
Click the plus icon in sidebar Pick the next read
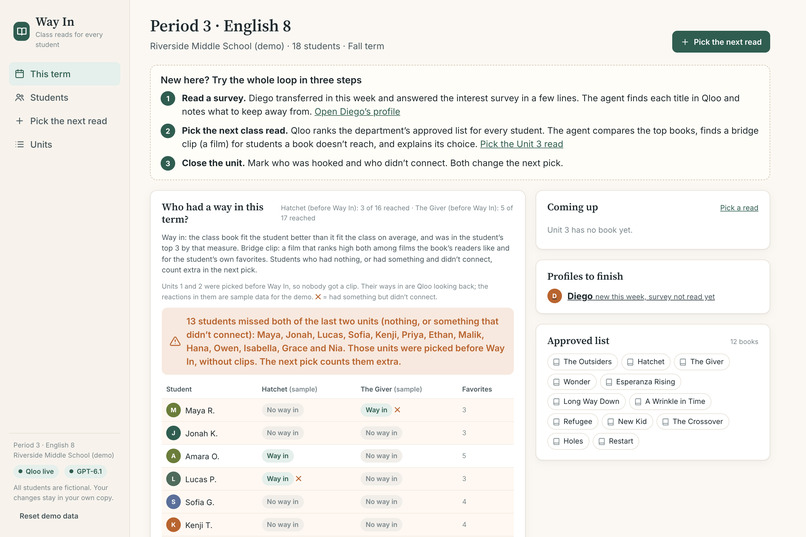coord(20,121)
